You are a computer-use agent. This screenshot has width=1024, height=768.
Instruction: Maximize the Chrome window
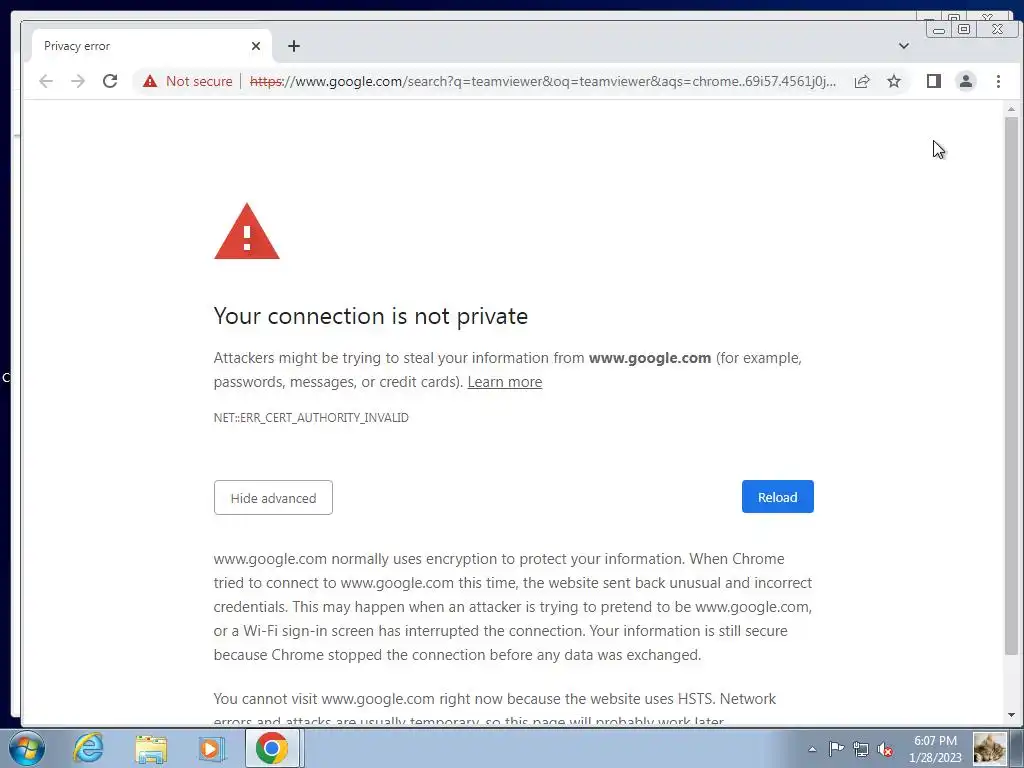964,29
